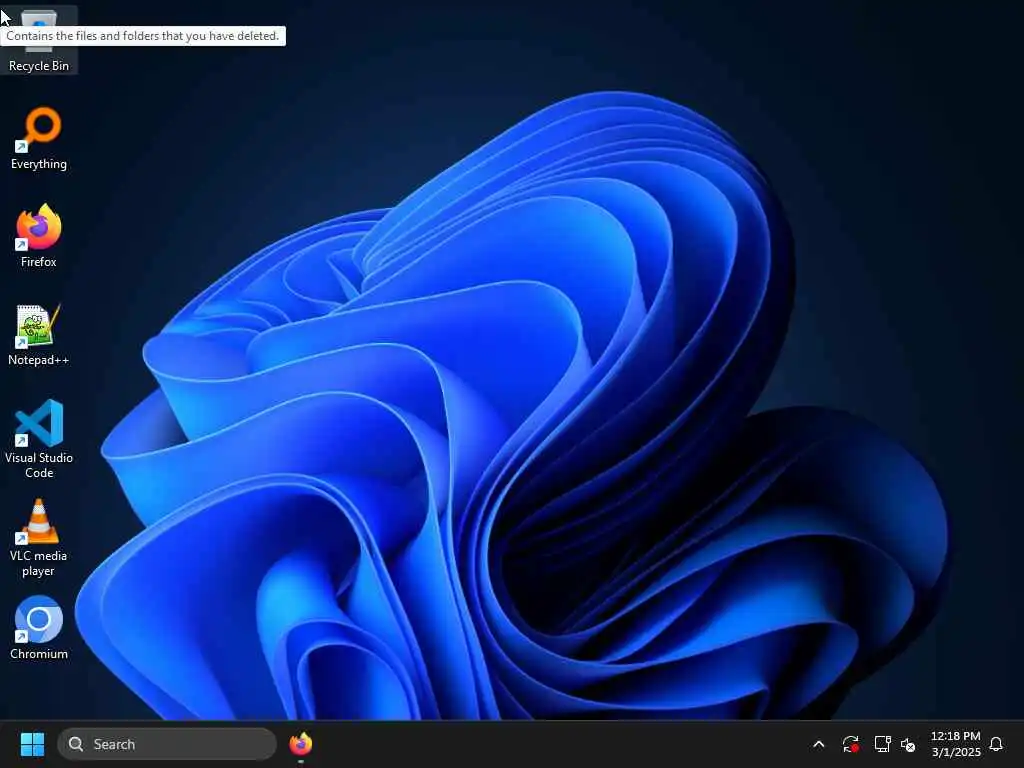1024x768 pixels.
Task: Open the Windows Start menu
Action: tap(32, 744)
